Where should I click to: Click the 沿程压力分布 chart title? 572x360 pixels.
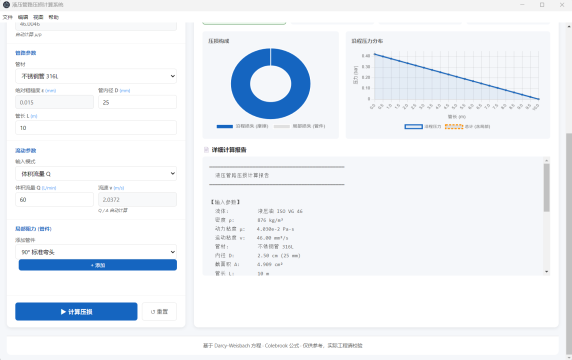coord(367,41)
